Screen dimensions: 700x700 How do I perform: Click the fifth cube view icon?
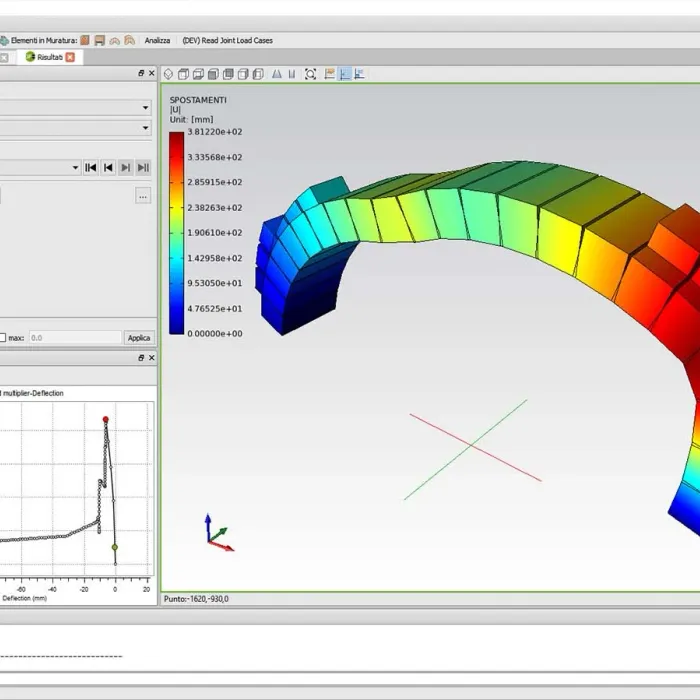click(x=243, y=74)
